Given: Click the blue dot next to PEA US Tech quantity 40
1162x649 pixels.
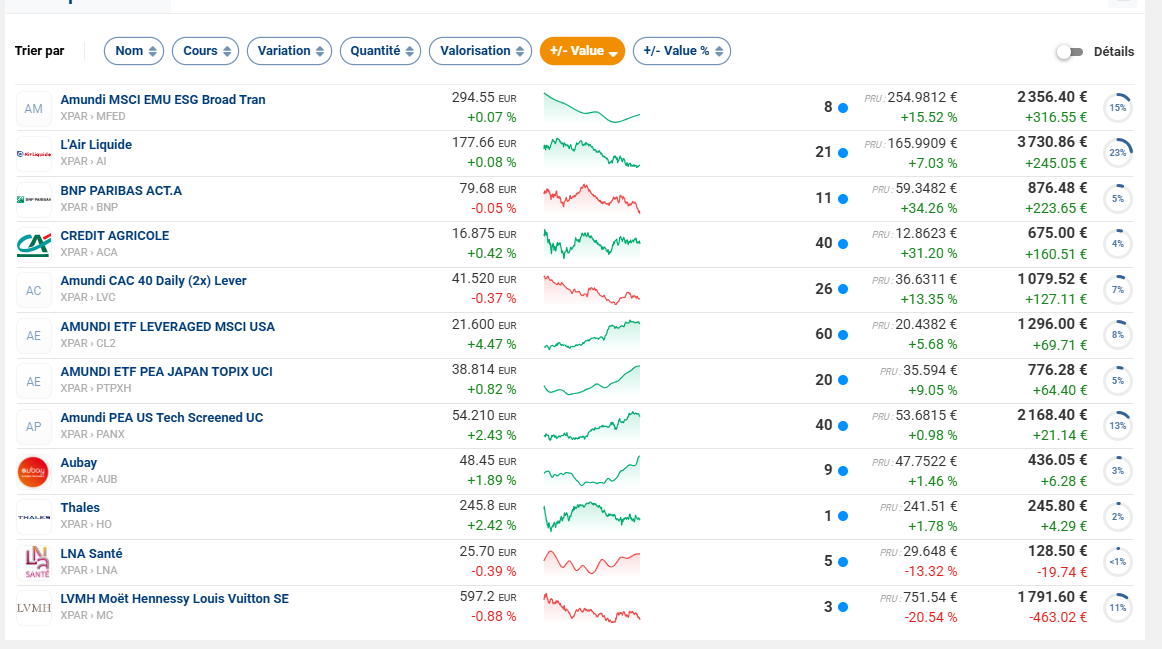Looking at the screenshot, I should tap(843, 426).
